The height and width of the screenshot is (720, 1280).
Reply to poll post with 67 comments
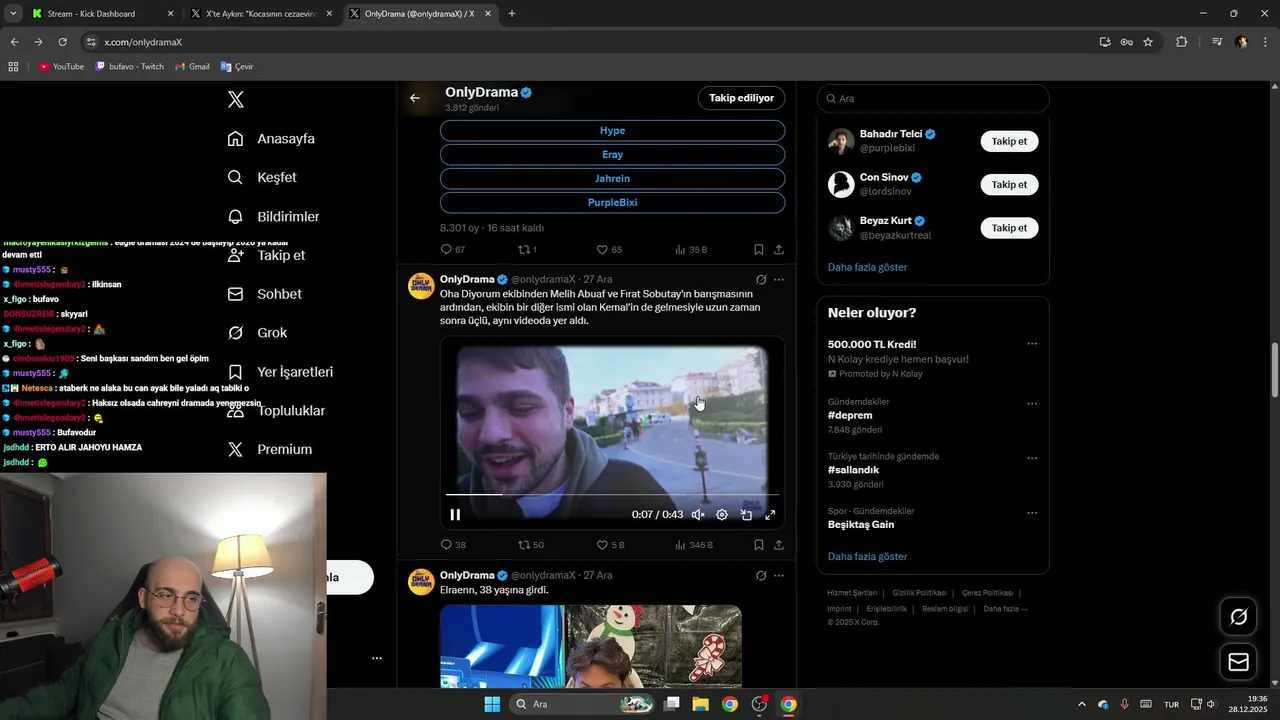pos(452,249)
